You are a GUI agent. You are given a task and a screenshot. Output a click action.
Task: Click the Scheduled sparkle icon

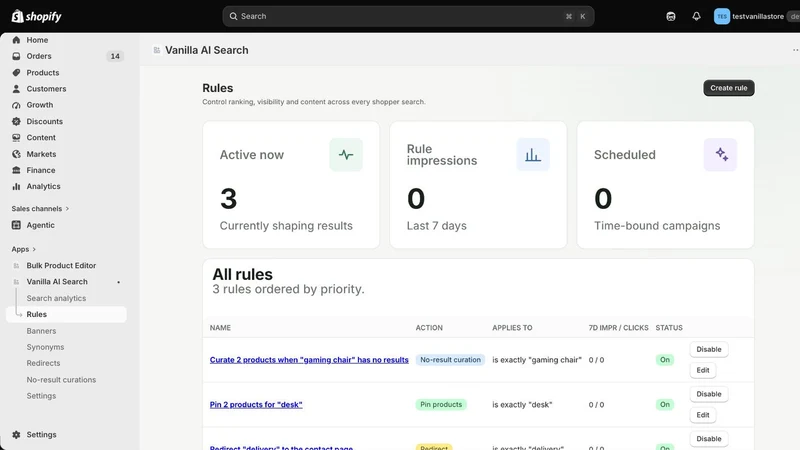[720, 155]
